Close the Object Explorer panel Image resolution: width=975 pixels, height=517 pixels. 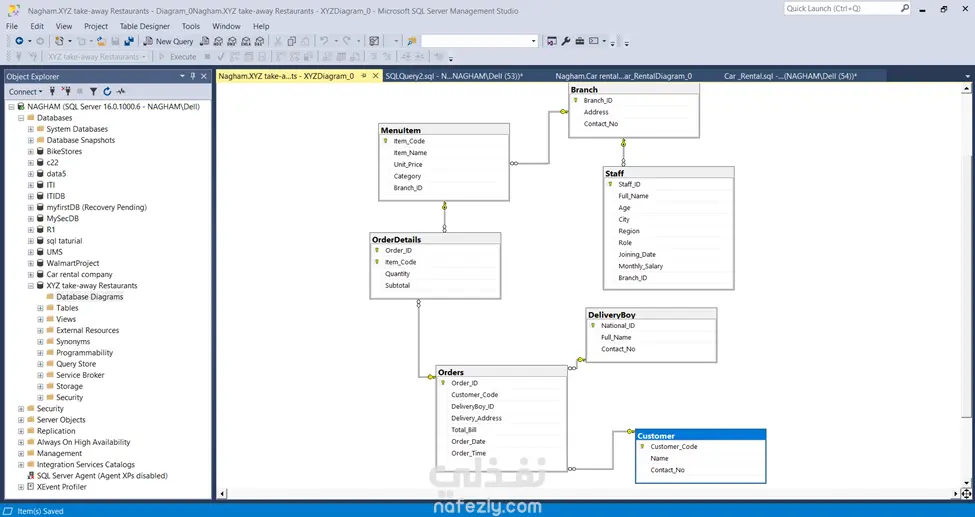pyautogui.click(x=203, y=76)
